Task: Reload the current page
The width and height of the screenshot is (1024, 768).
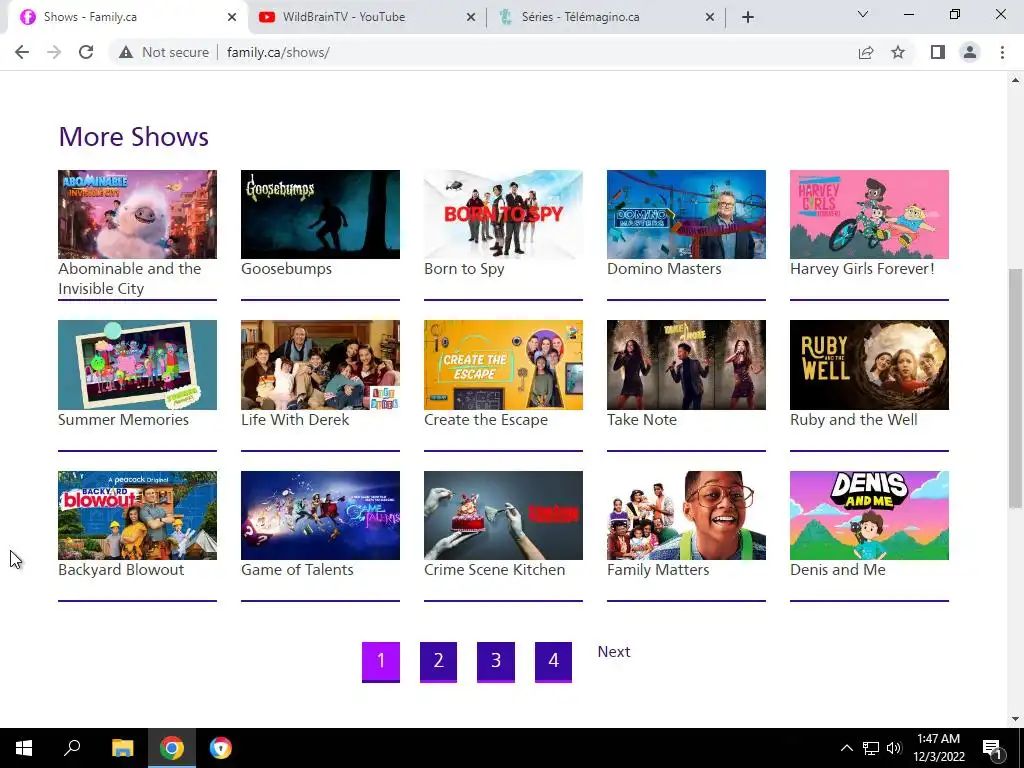Action: coord(86,52)
